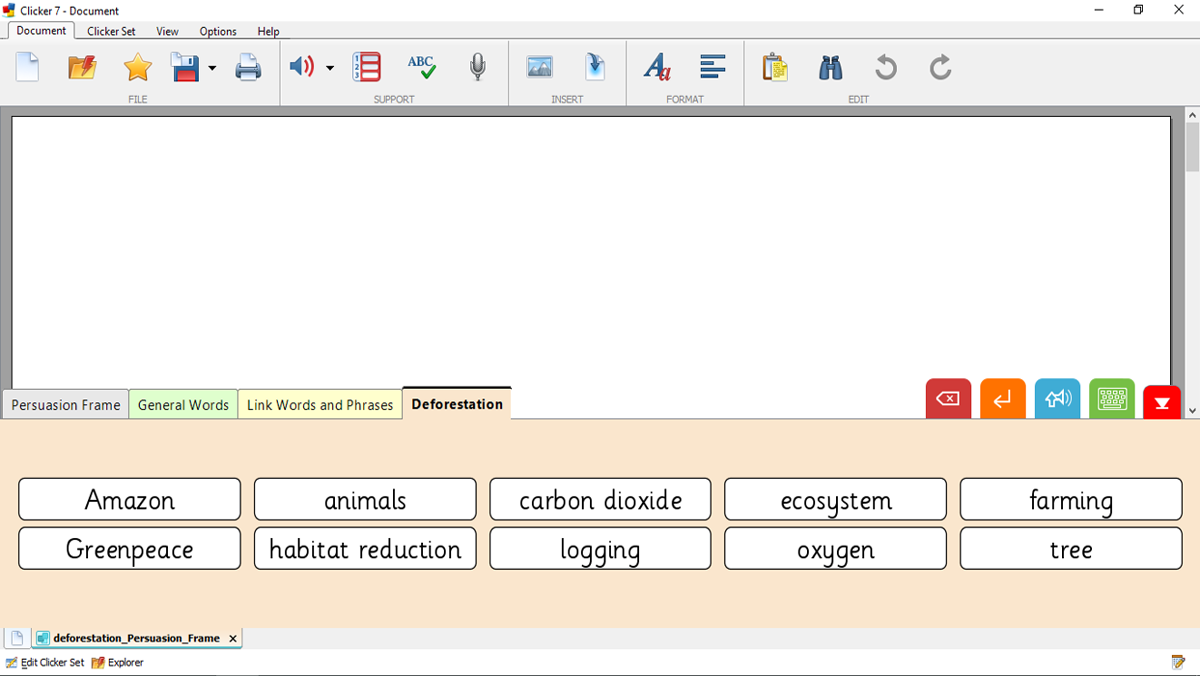Open the Favorites star icon
The height and width of the screenshot is (676, 1200).
[137, 68]
